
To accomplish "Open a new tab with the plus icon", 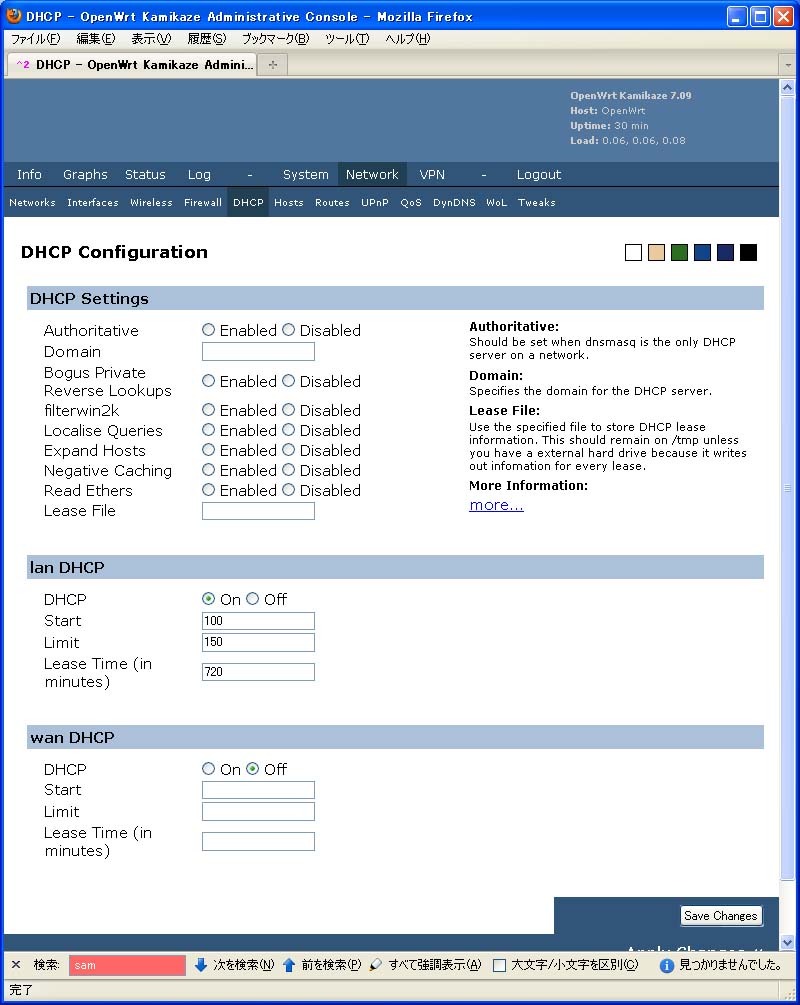I will [272, 64].
